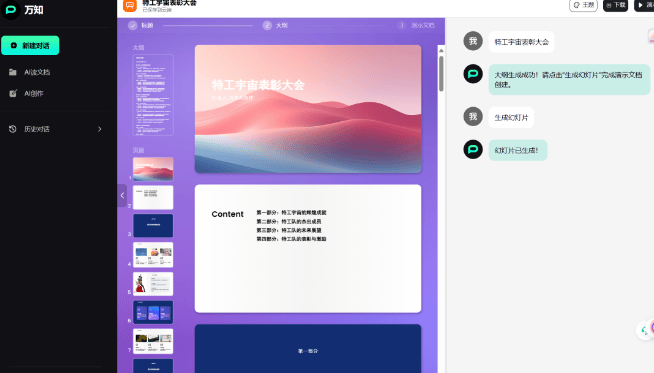Screen dimensions: 654x373
Task: Click the chat message 特工宇宙表彰大会
Action: [521, 42]
